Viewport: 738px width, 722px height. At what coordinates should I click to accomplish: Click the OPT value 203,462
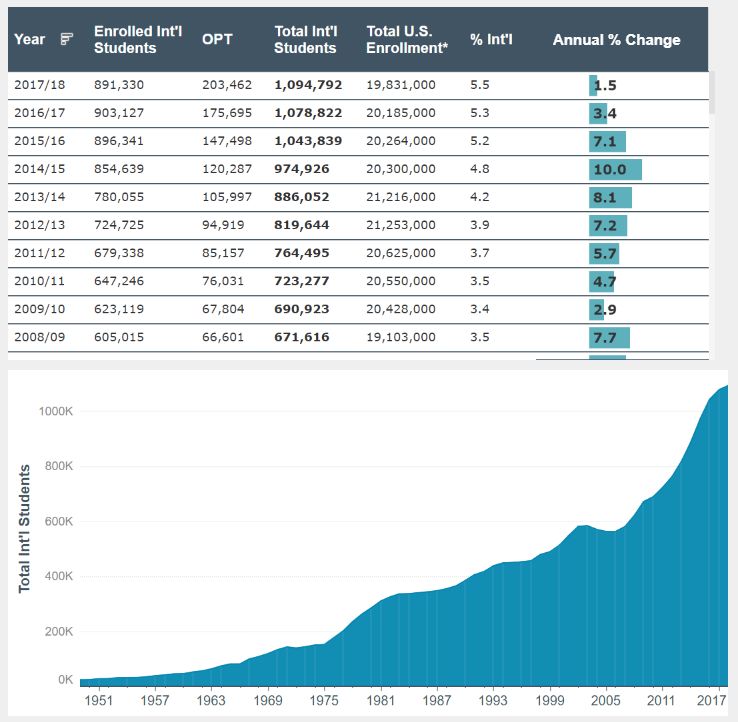click(x=227, y=85)
